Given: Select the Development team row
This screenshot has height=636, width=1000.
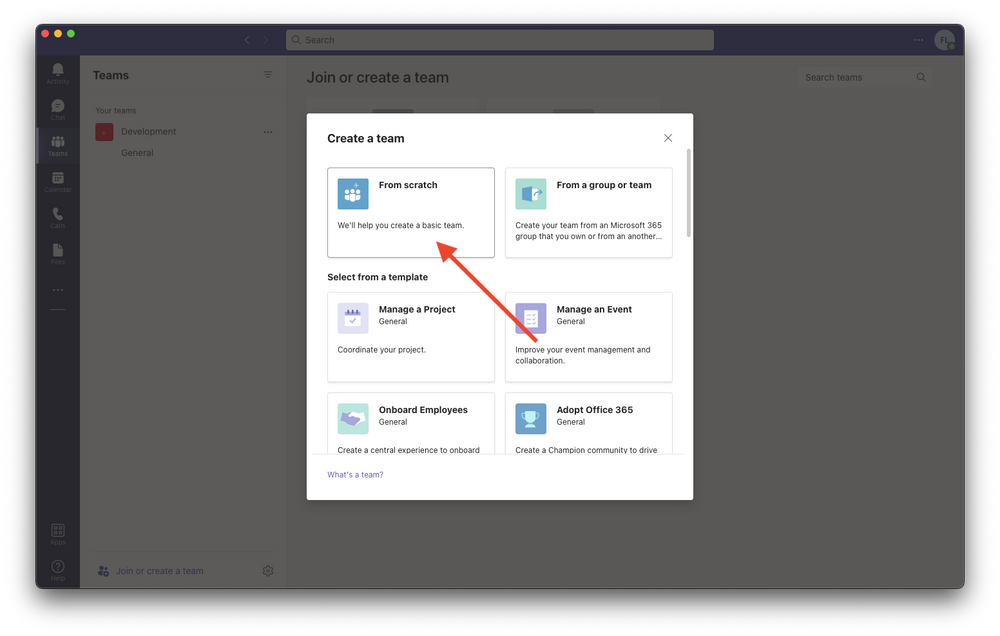Looking at the screenshot, I should [x=184, y=131].
